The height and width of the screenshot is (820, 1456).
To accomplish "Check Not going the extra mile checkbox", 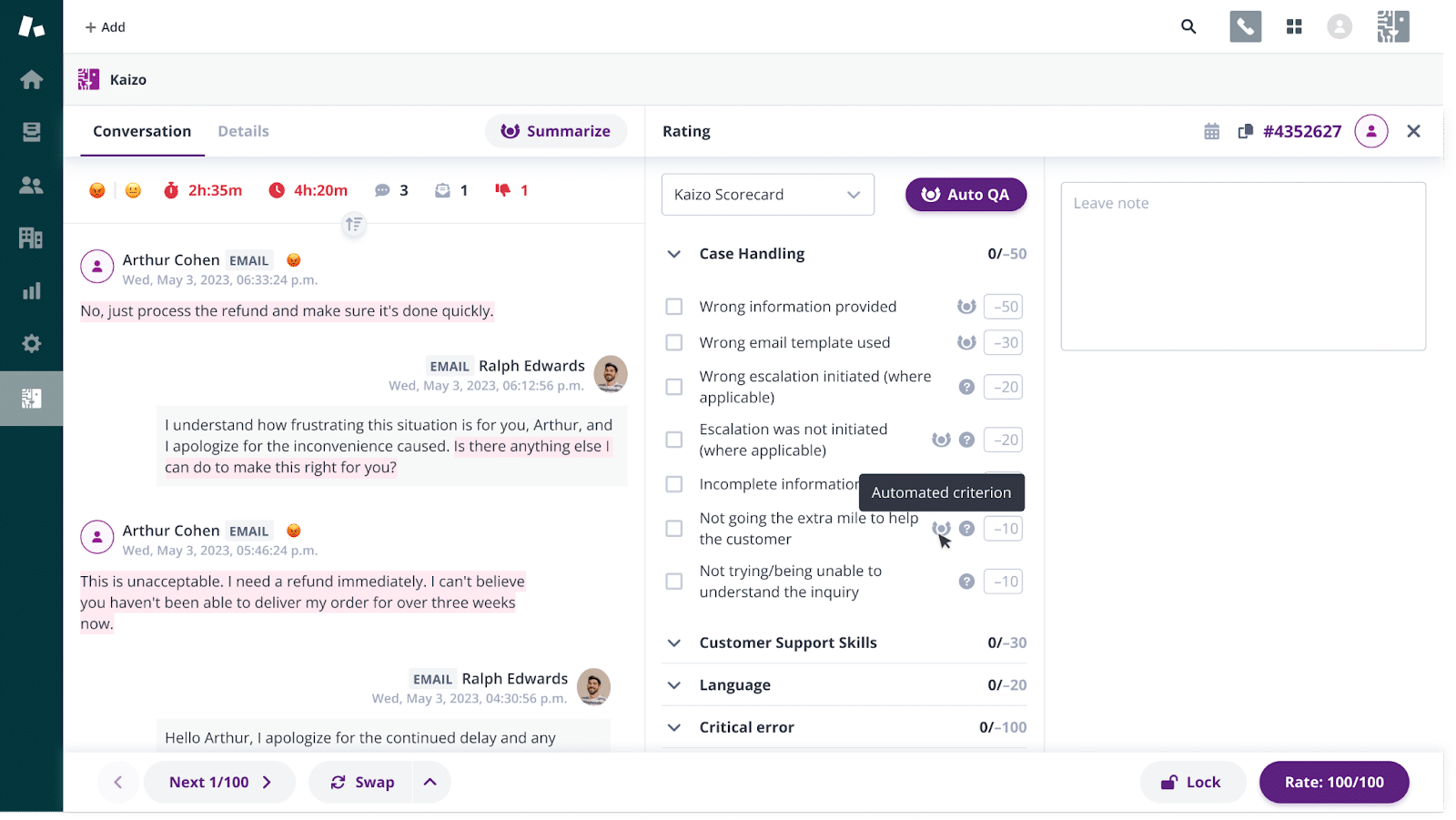I will (x=674, y=529).
